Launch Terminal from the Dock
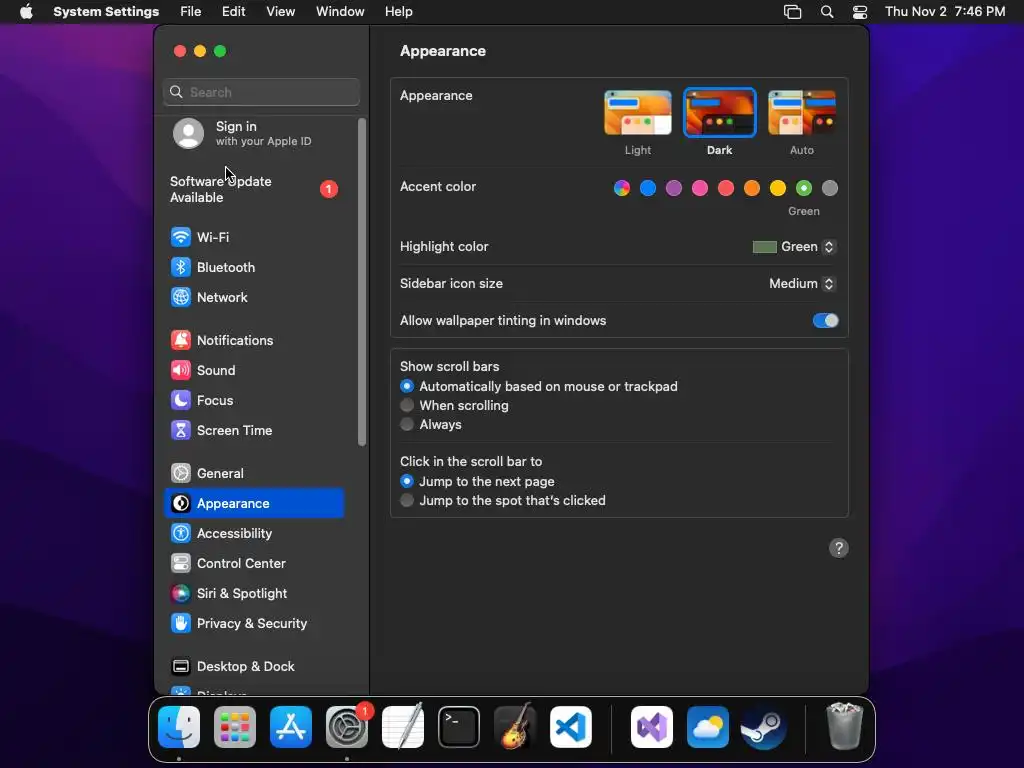 458,727
